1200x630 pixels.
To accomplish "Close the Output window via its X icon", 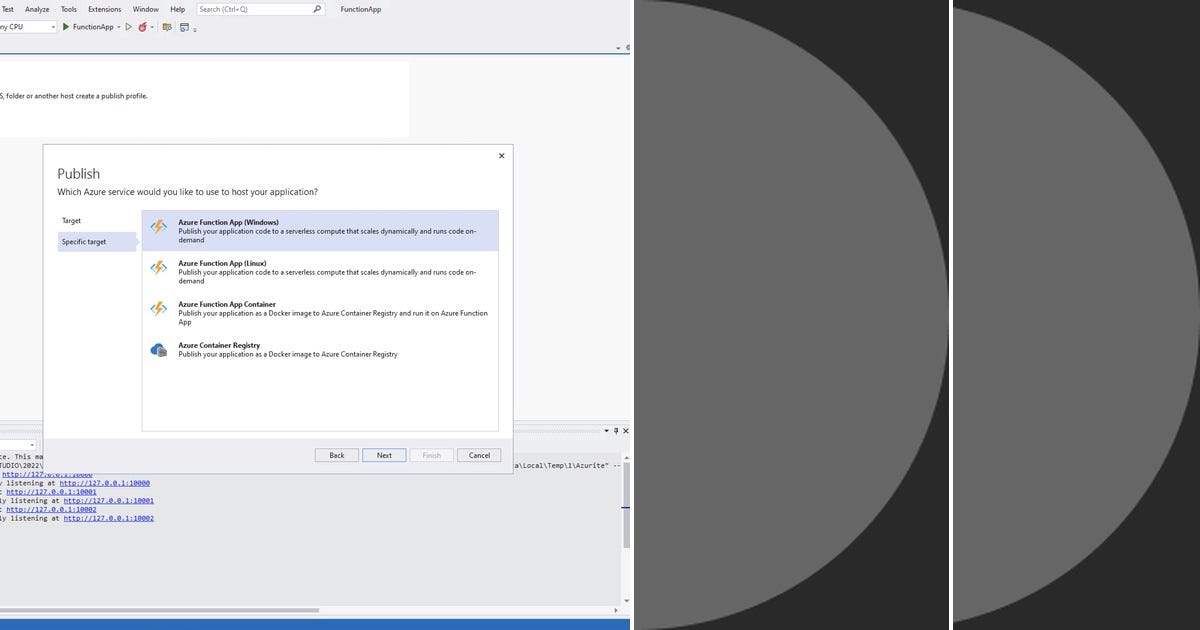I will pos(624,430).
